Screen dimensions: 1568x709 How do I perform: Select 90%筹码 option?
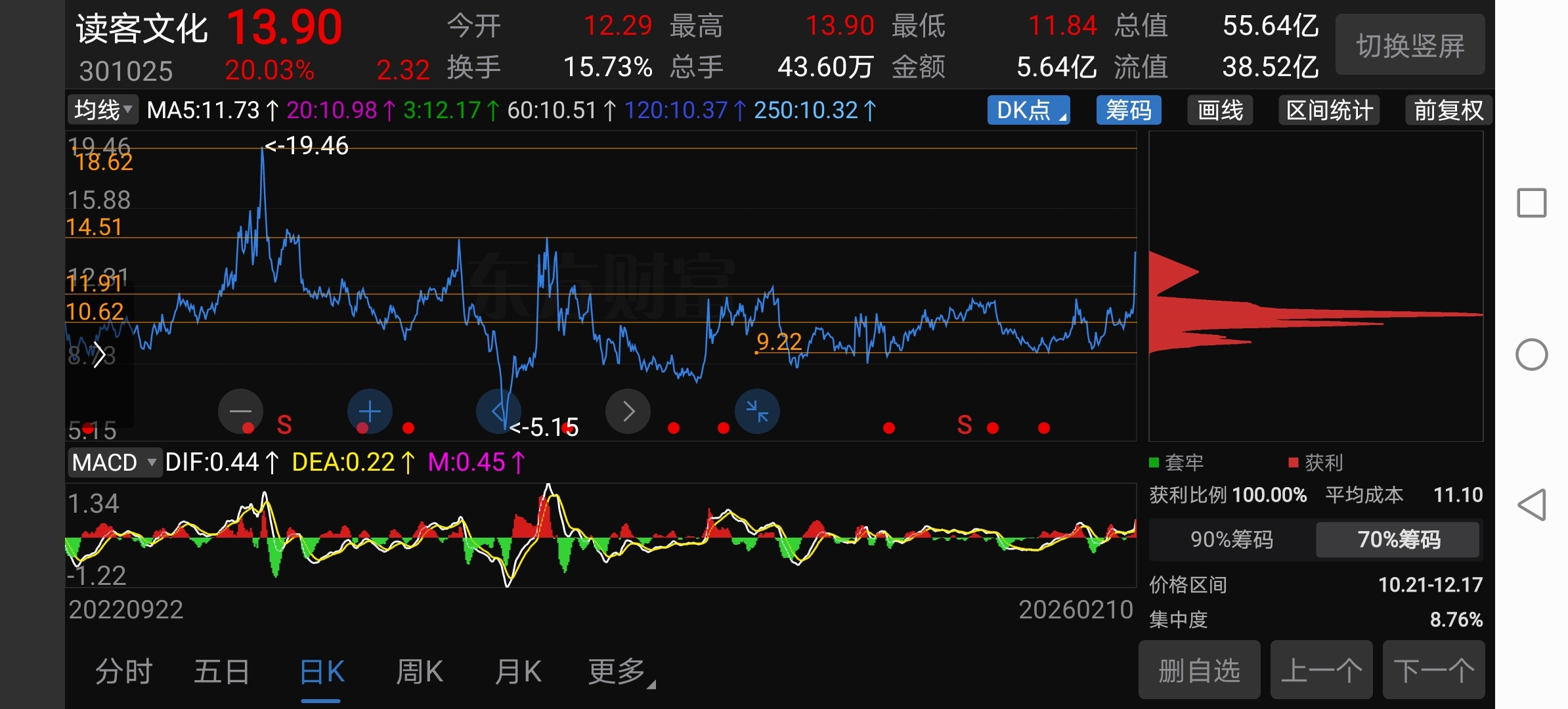[1232, 540]
